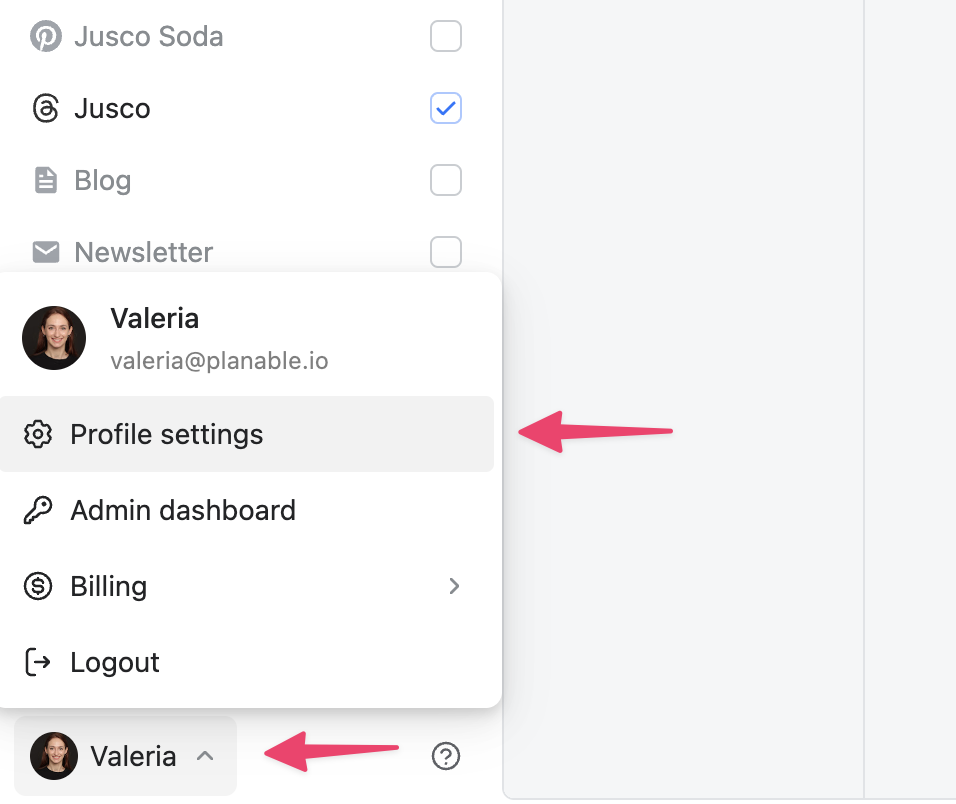956x804 pixels.
Task: Check the Newsletter checkbox
Action: [x=445, y=252]
